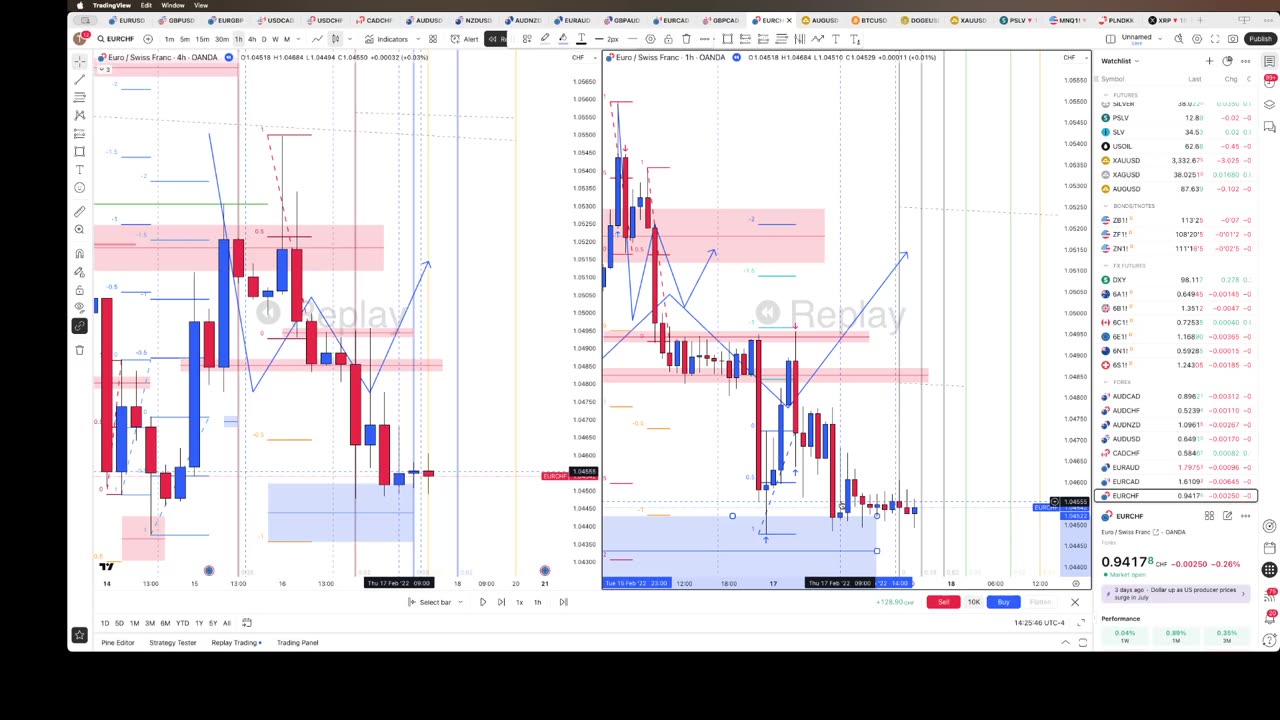Open the Window menu in menu bar
Image resolution: width=1280 pixels, height=720 pixels.
[173, 5]
